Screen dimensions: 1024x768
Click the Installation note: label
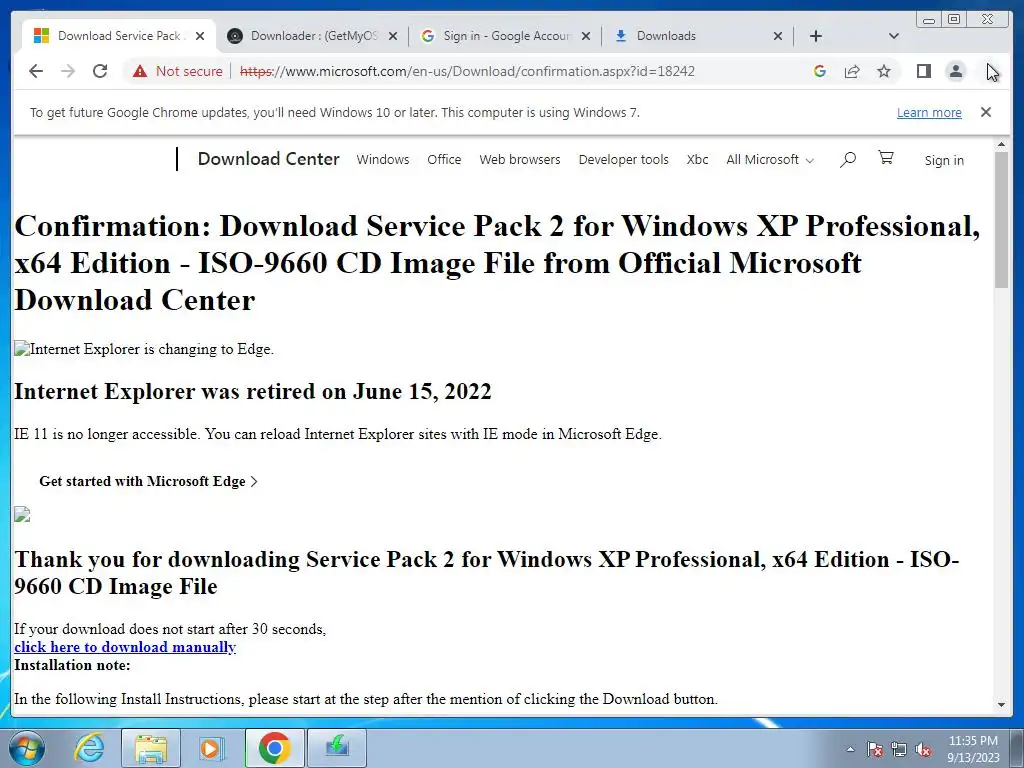pyautogui.click(x=72, y=665)
